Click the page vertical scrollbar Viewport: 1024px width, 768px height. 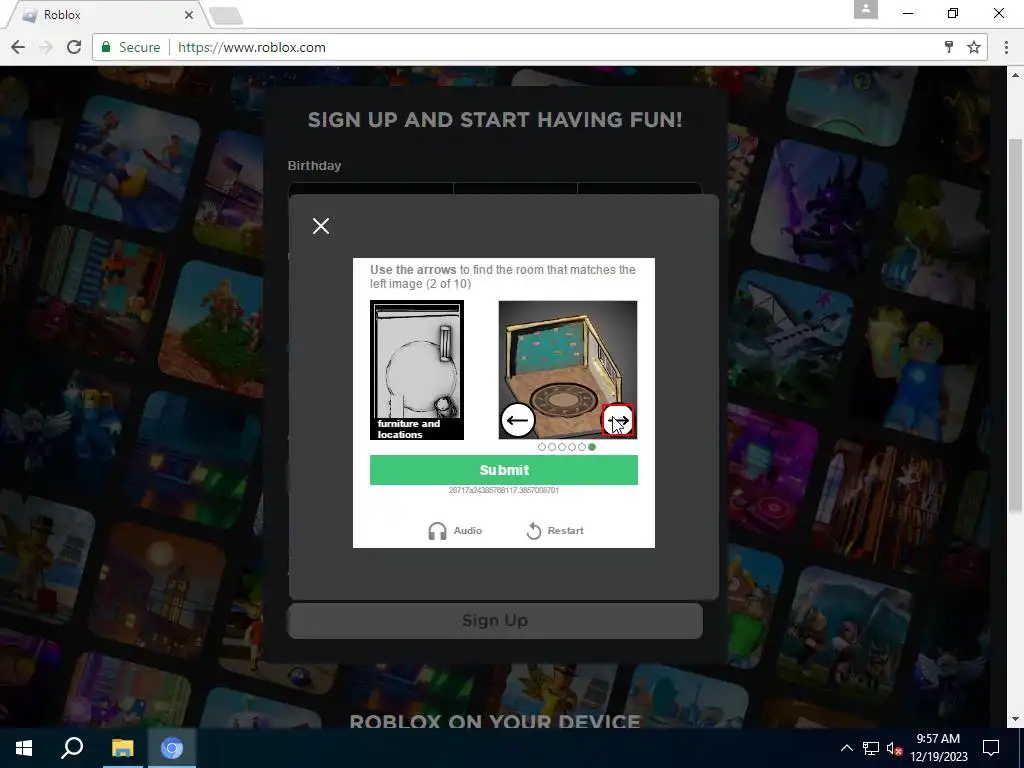1016,325
